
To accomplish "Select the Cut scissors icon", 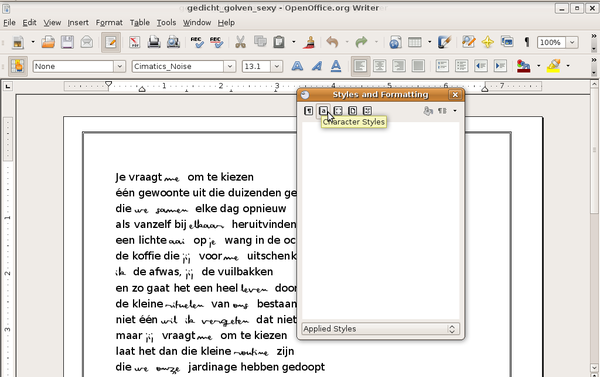I will click(240, 42).
